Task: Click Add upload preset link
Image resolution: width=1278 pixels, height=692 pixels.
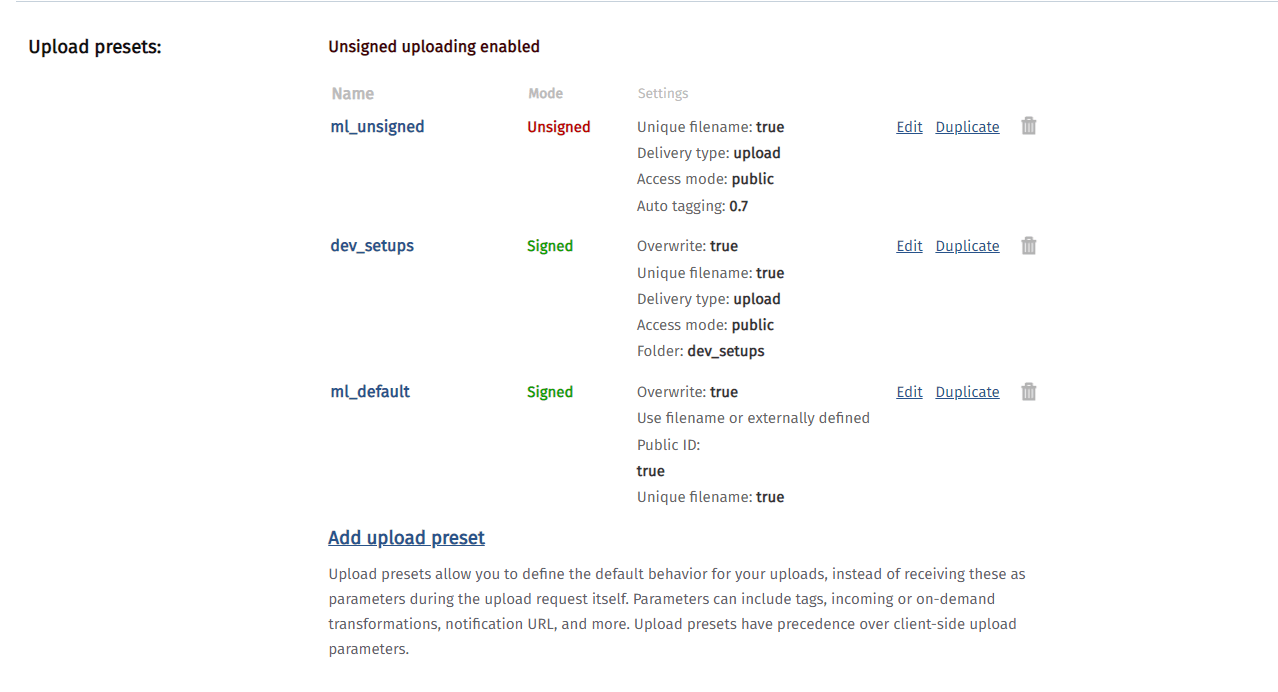Action: pos(406,538)
